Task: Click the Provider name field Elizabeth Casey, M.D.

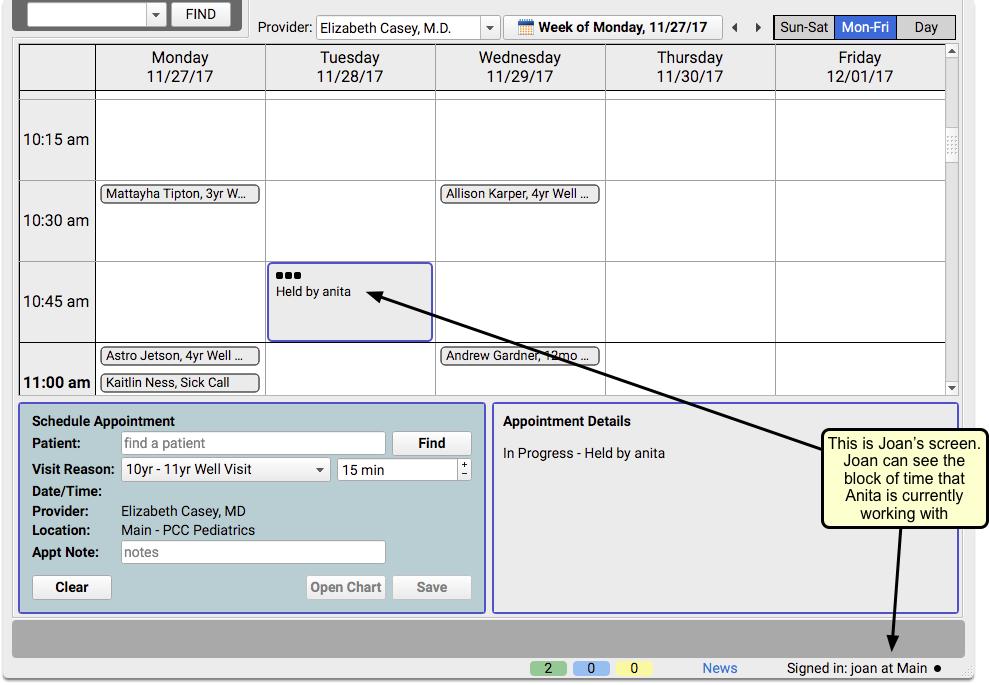Action: pos(399,28)
